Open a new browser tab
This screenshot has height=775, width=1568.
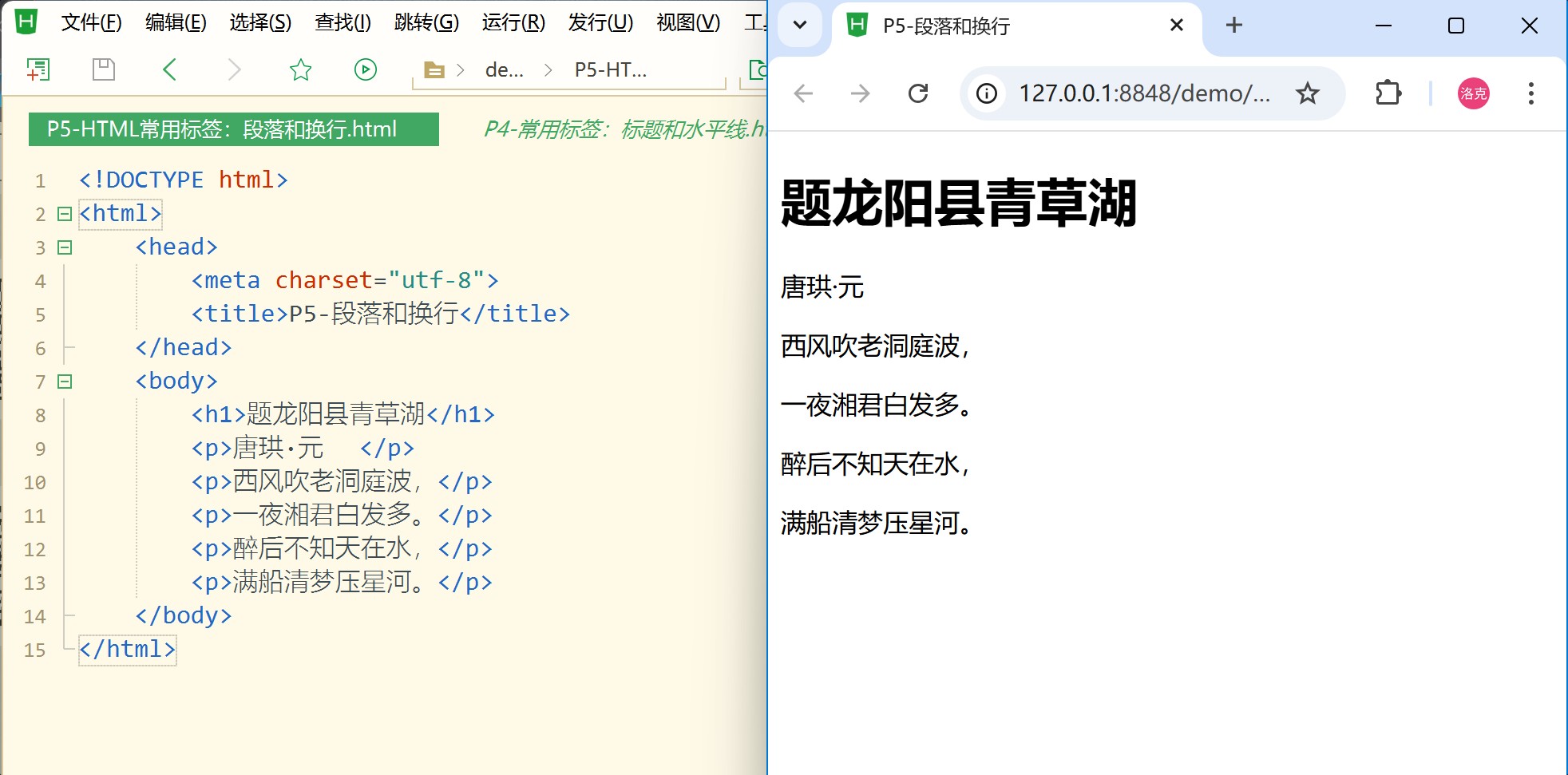click(x=1233, y=26)
